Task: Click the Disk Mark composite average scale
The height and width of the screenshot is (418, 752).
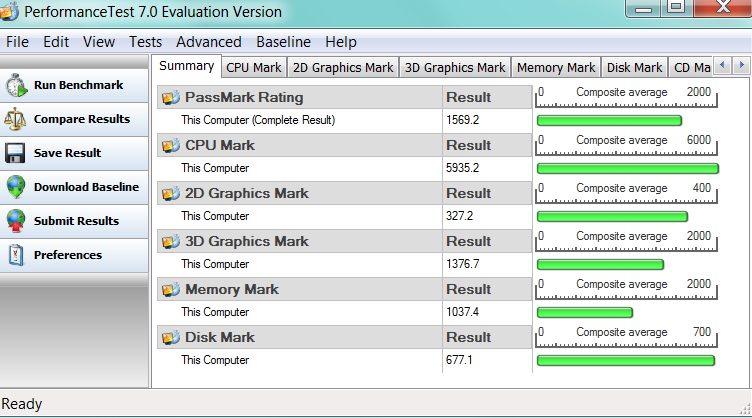Action: 626,337
